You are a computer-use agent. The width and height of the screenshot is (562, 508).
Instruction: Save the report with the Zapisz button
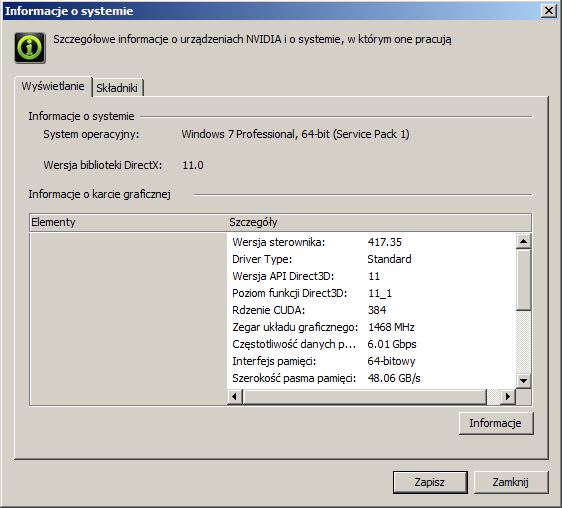[430, 482]
